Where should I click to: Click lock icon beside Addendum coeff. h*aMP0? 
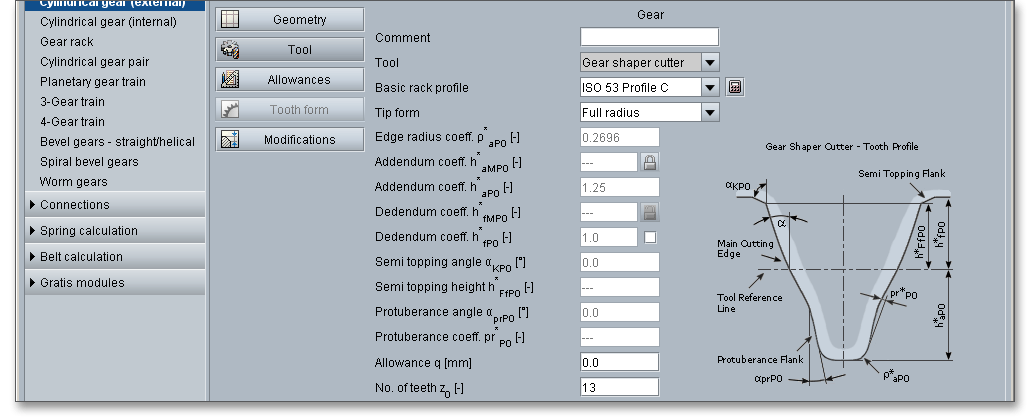click(649, 162)
